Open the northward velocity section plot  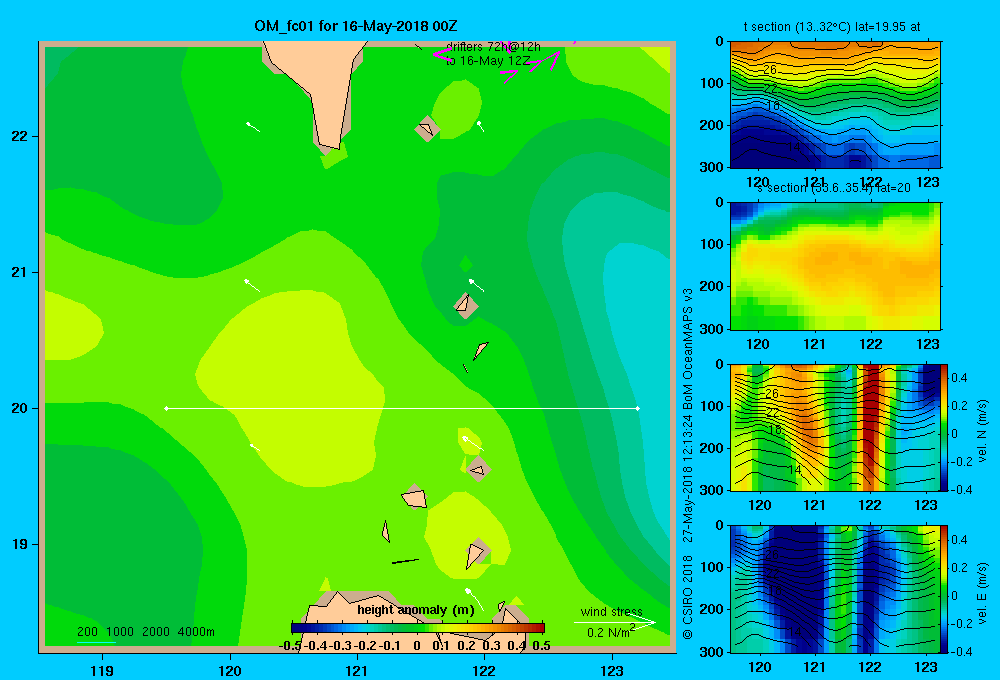[835, 427]
